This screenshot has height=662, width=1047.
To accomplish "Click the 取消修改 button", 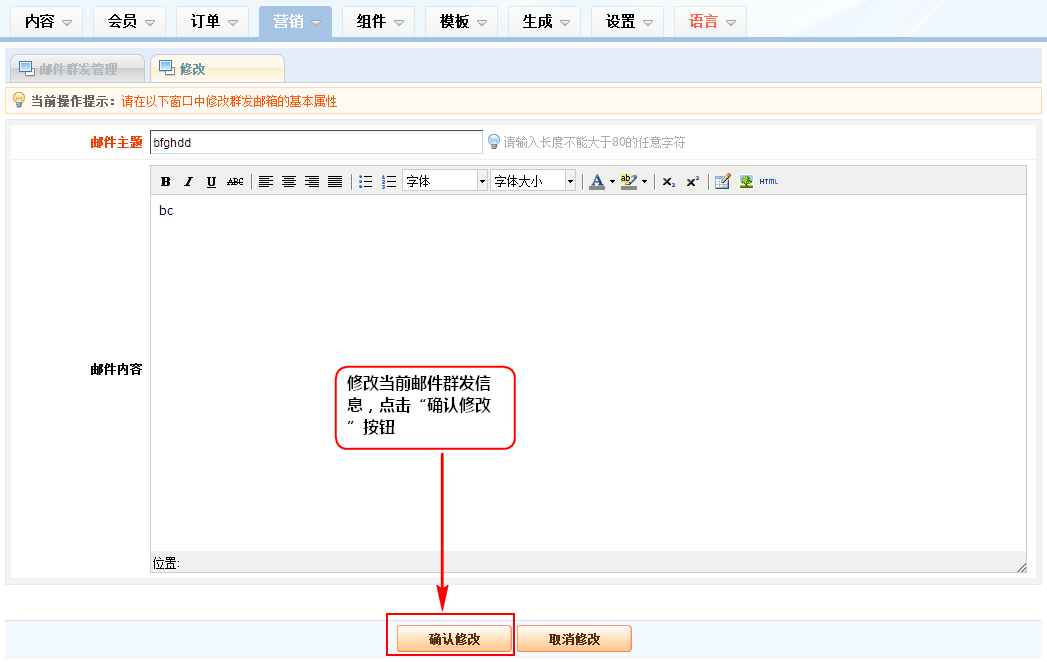I will [574, 639].
